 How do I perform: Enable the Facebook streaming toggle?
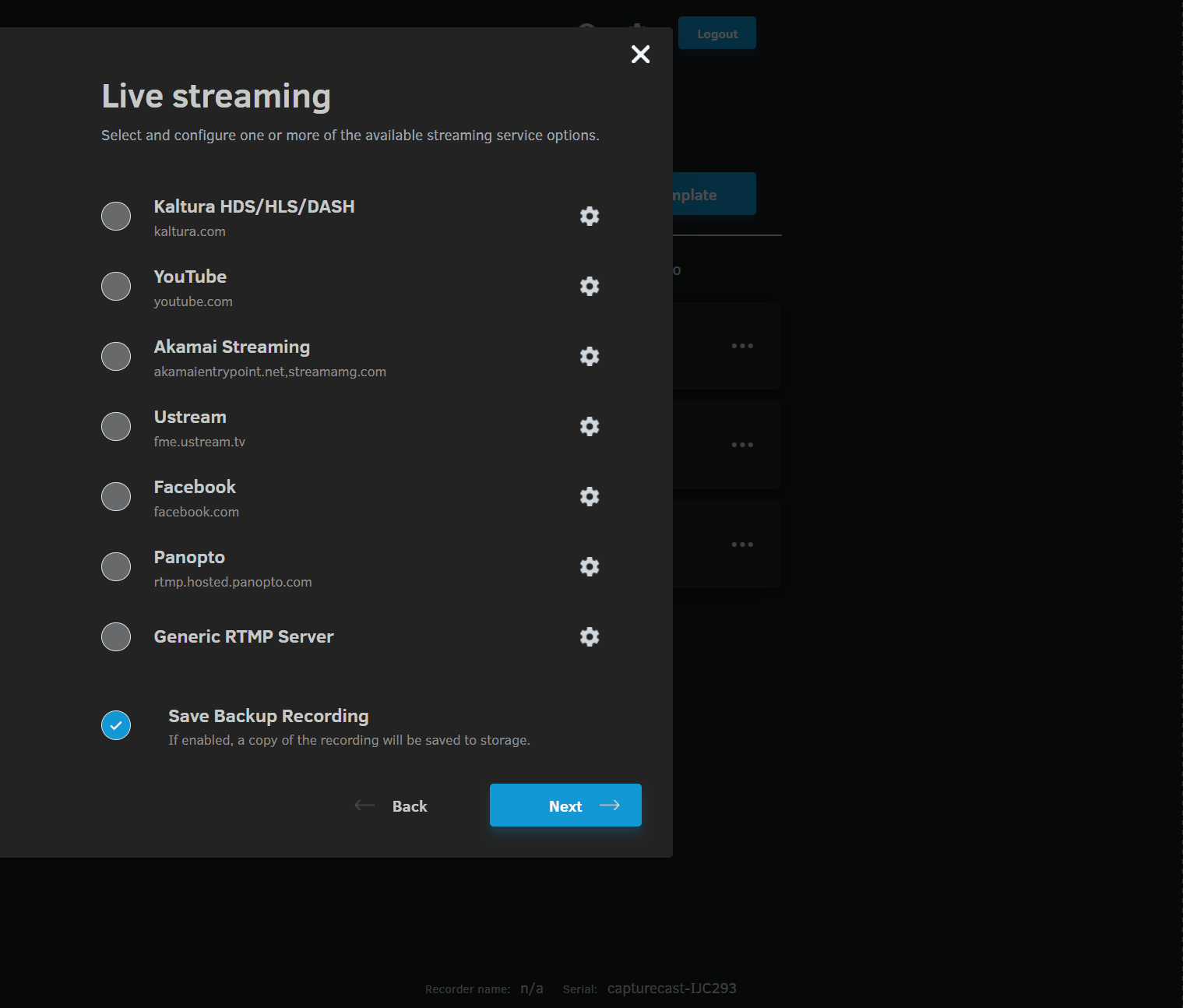116,496
